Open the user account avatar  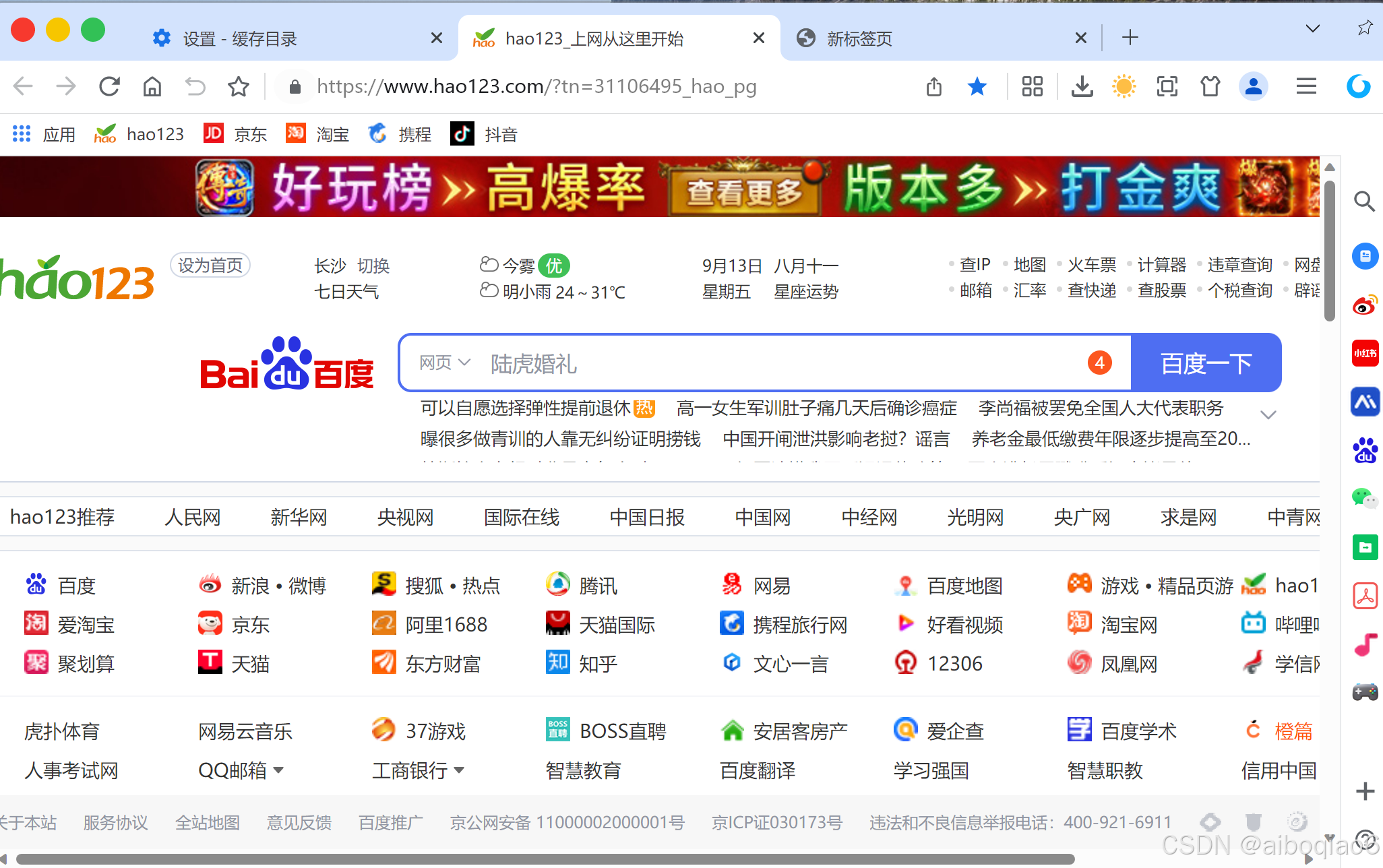coord(1254,86)
